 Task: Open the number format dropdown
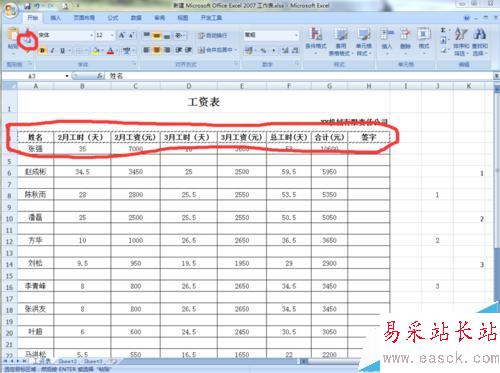[x=296, y=35]
